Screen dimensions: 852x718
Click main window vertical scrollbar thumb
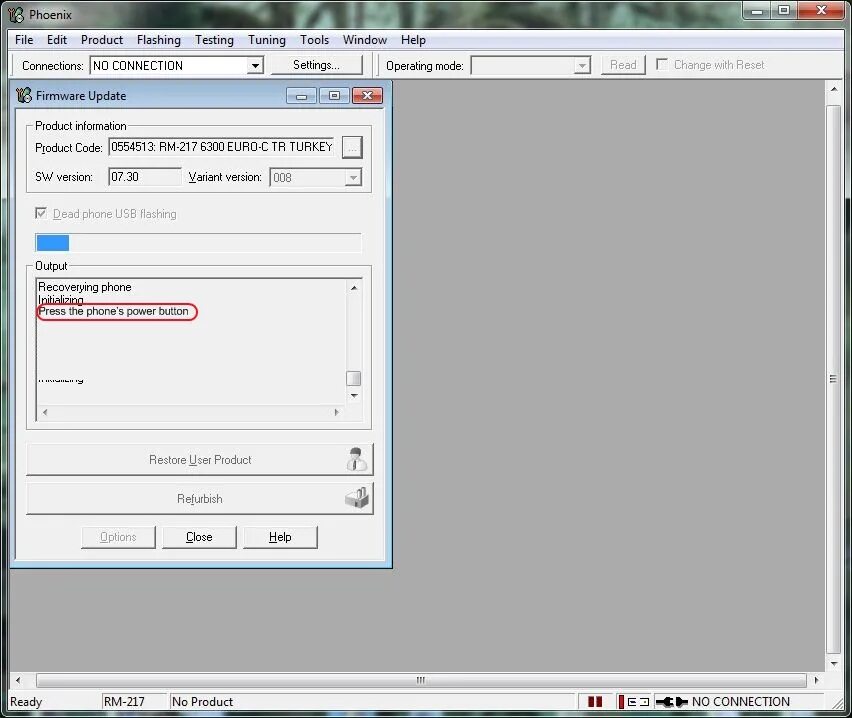834,379
